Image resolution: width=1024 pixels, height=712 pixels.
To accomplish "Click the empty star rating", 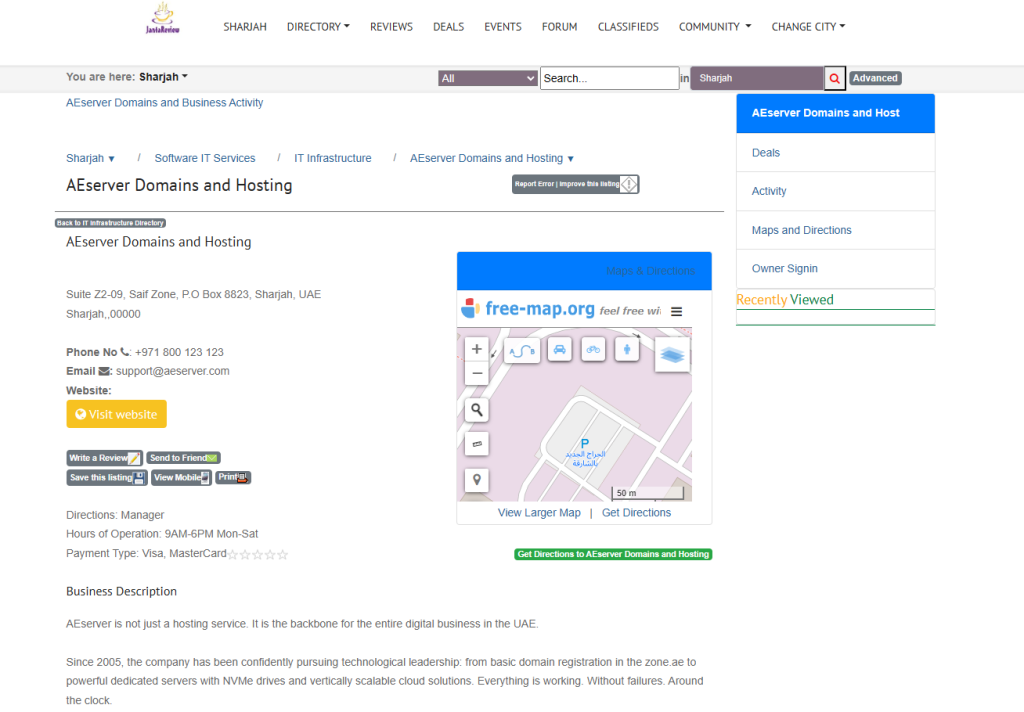I will click(257, 555).
